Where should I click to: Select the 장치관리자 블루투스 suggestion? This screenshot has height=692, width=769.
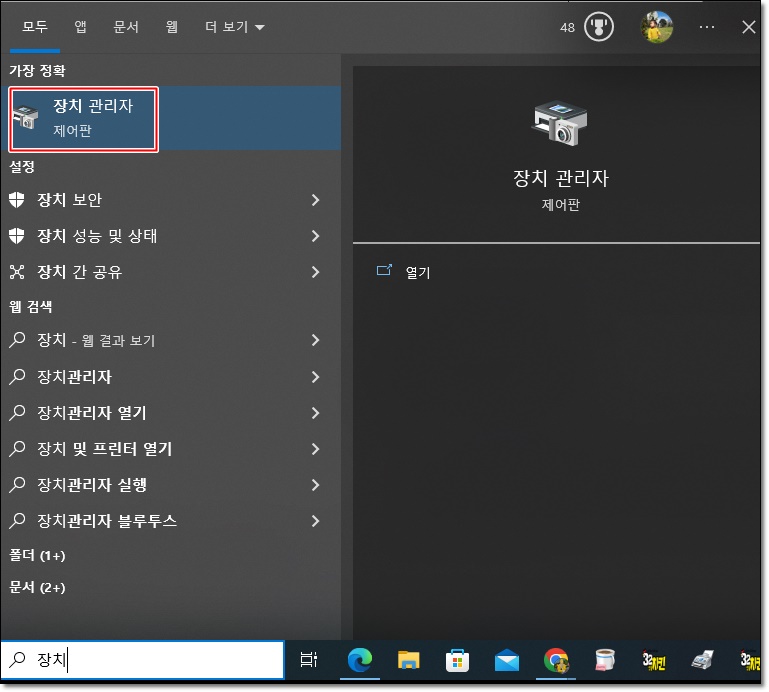point(170,521)
